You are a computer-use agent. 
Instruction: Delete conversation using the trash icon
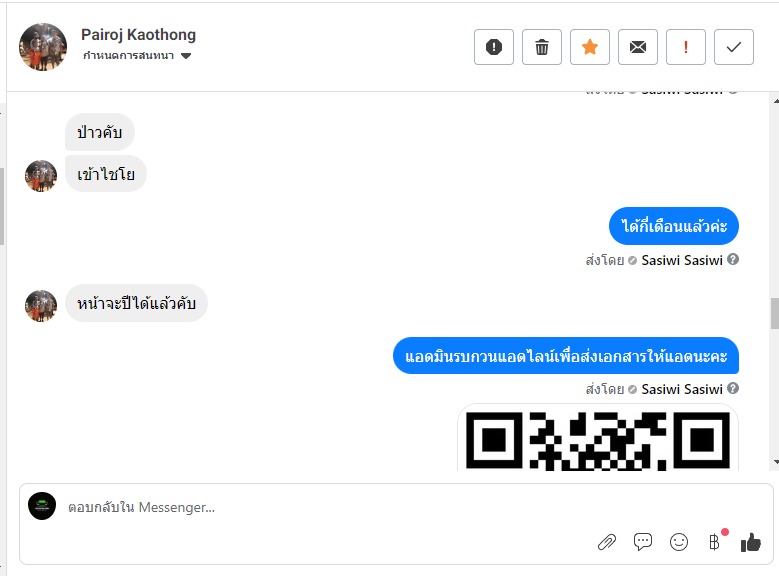(x=542, y=47)
